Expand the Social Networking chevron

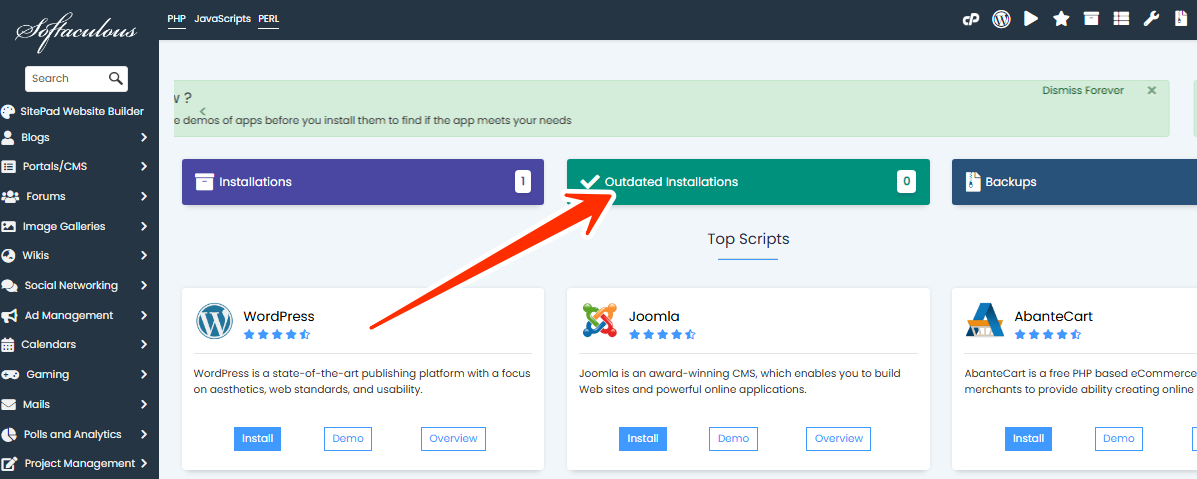(x=144, y=286)
